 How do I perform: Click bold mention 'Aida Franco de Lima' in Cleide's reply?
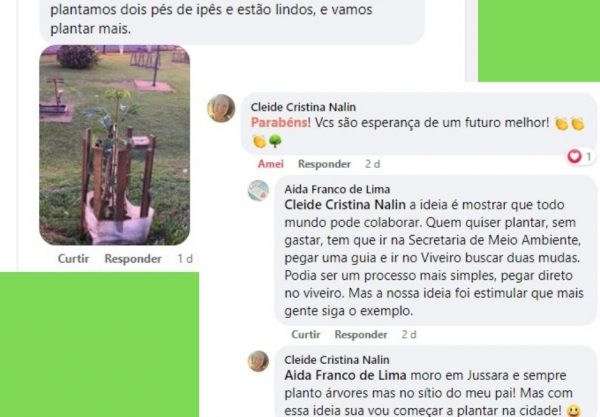tap(345, 375)
